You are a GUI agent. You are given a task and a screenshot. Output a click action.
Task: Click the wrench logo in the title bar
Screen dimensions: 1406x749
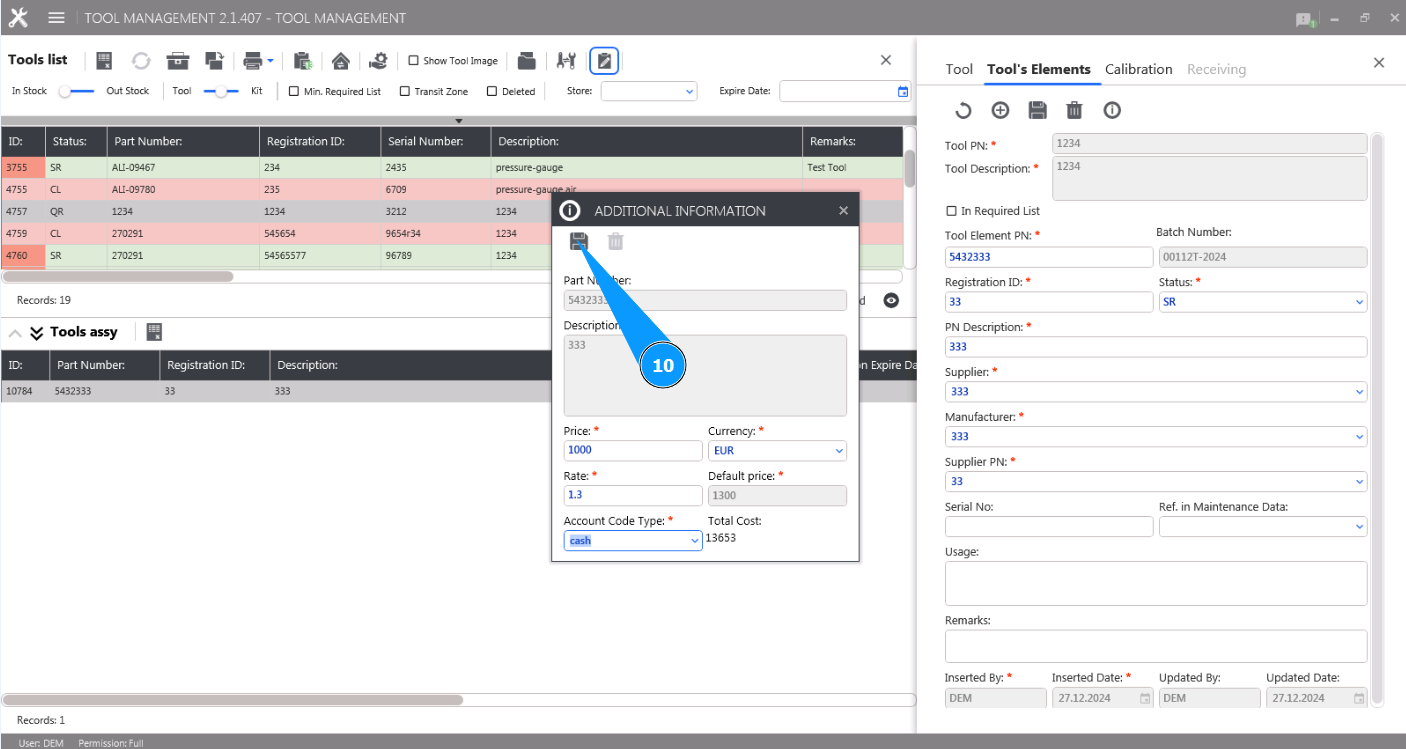(x=18, y=18)
